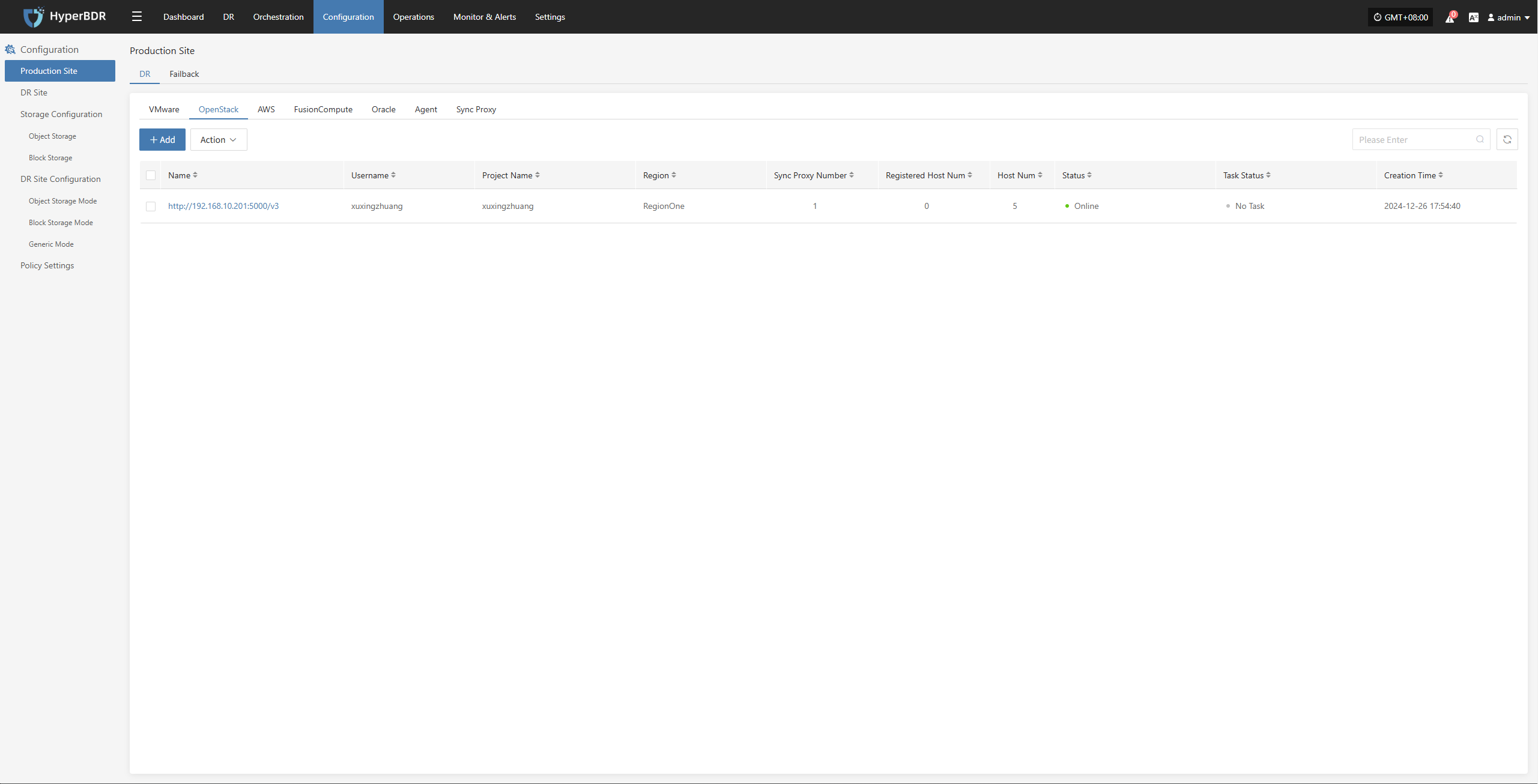Sort by Status column arrows
This screenshot has width=1538, height=784.
pos(1089,175)
